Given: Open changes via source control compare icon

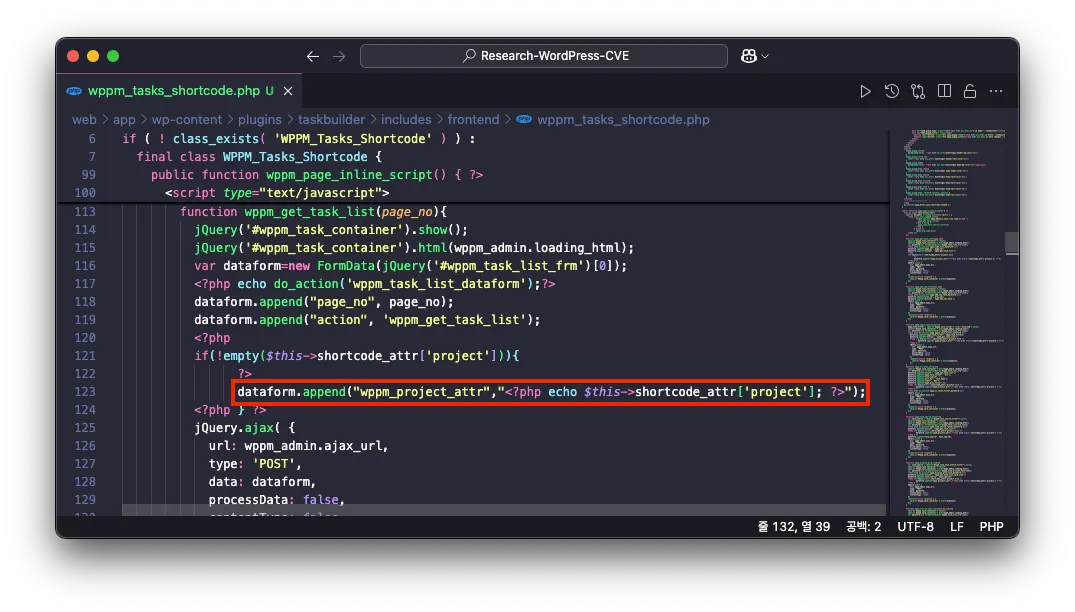Looking at the screenshot, I should tap(918, 91).
